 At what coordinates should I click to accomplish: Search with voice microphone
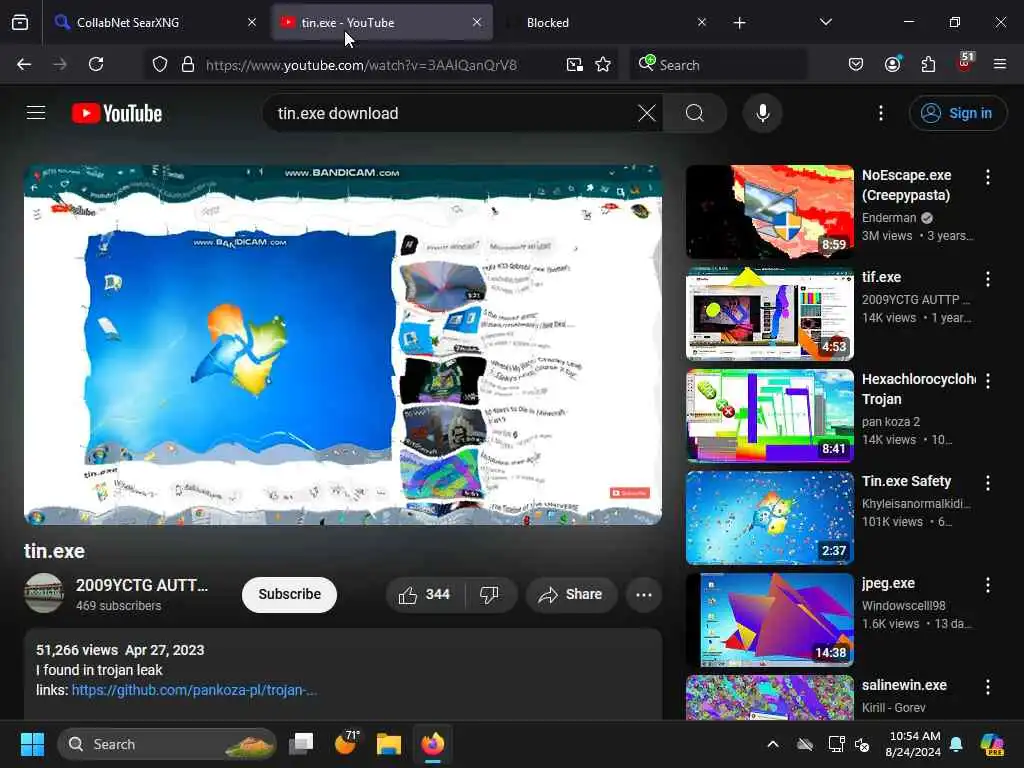[762, 113]
